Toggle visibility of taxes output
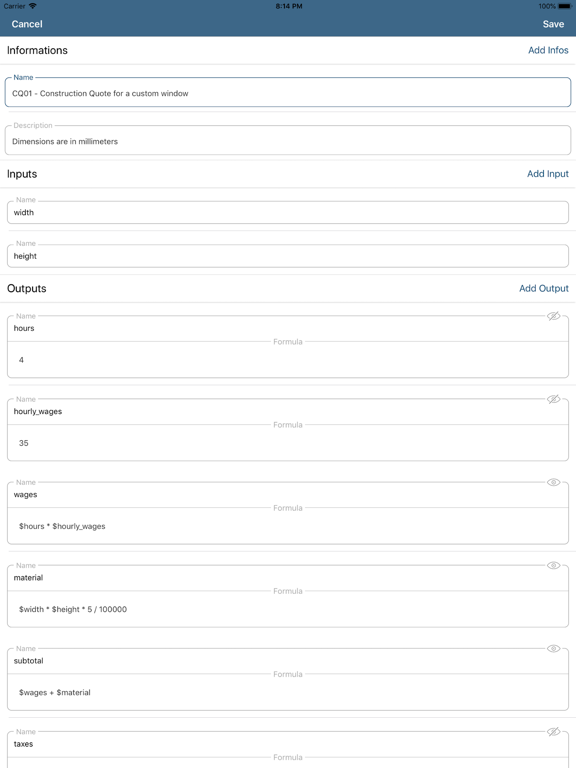Screen dimensions: 576x768 point(553,732)
